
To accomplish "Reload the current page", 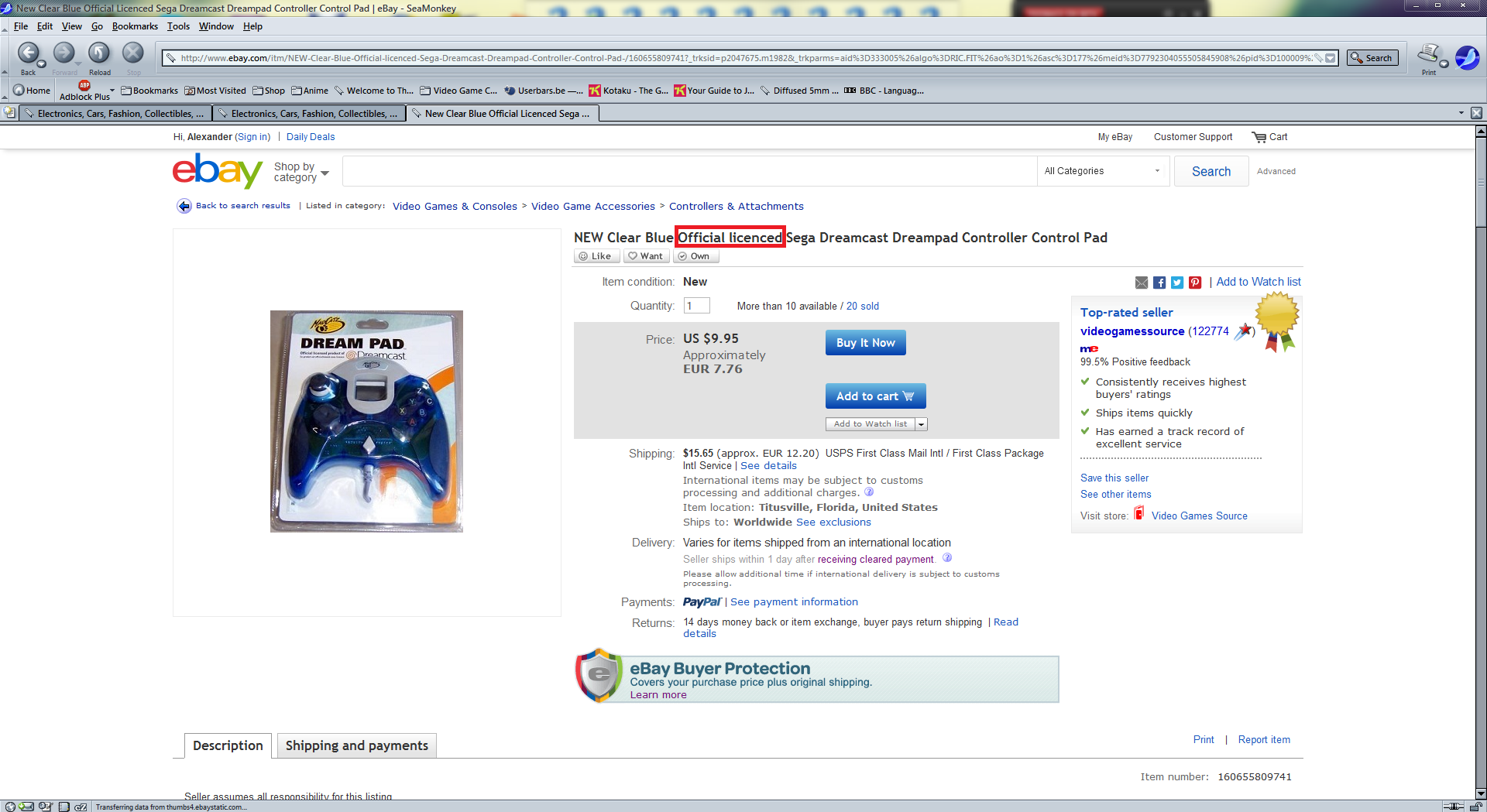I will pos(99,53).
